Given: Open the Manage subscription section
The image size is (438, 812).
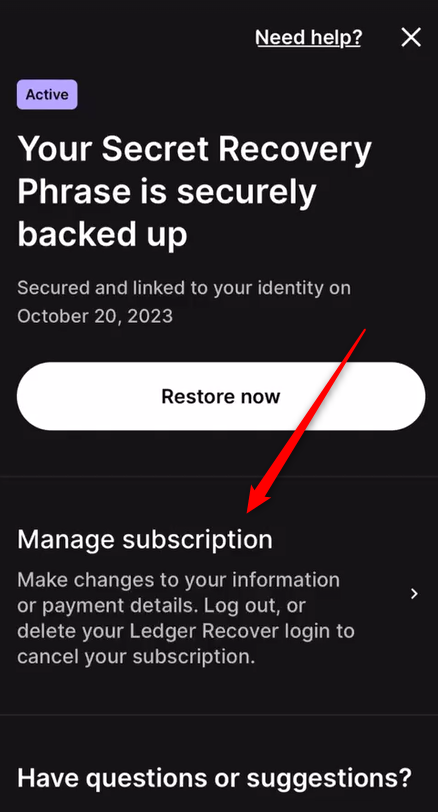Looking at the screenshot, I should click(x=219, y=596).
